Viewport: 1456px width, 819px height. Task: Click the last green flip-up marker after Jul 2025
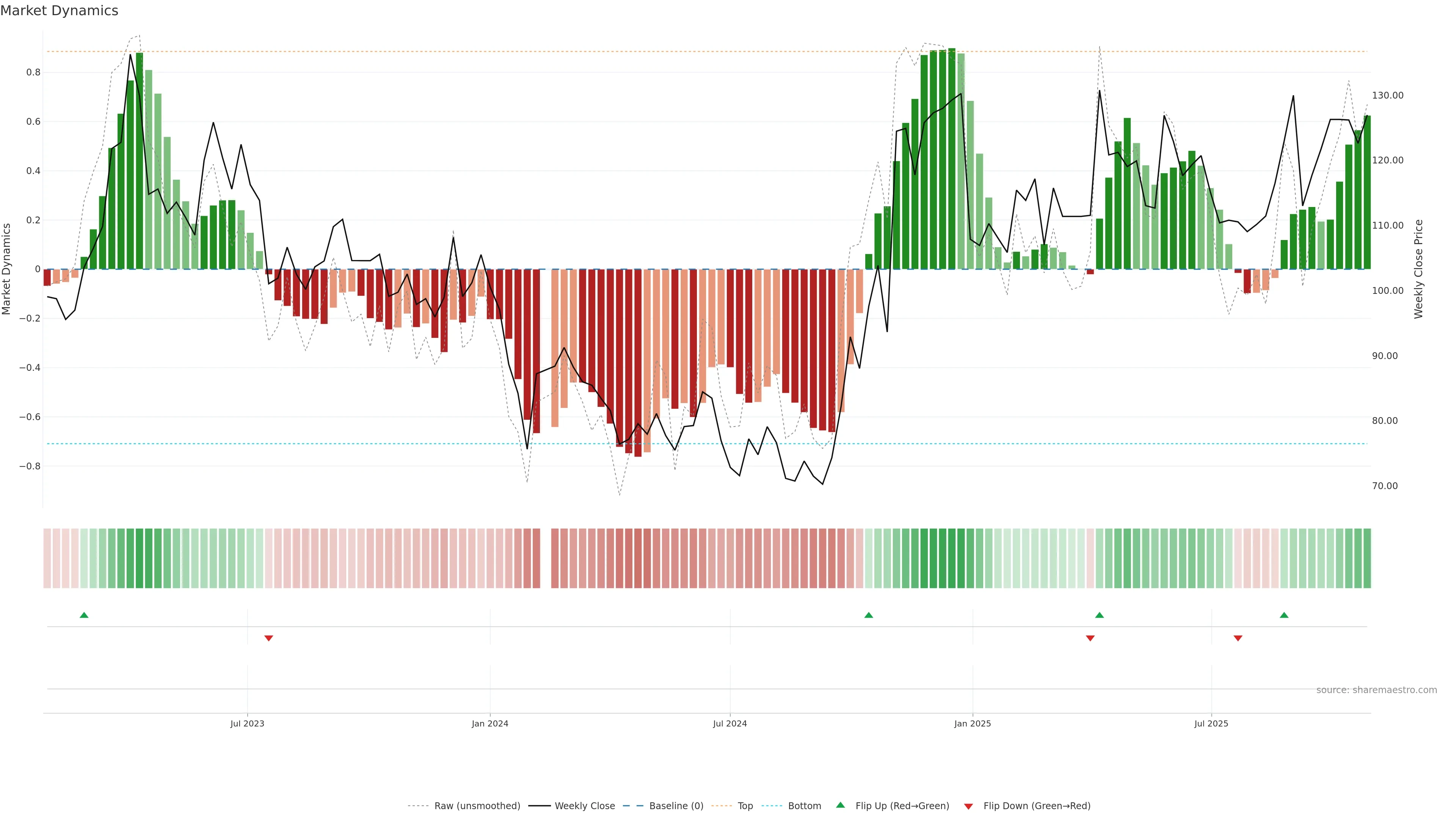tap(1284, 615)
